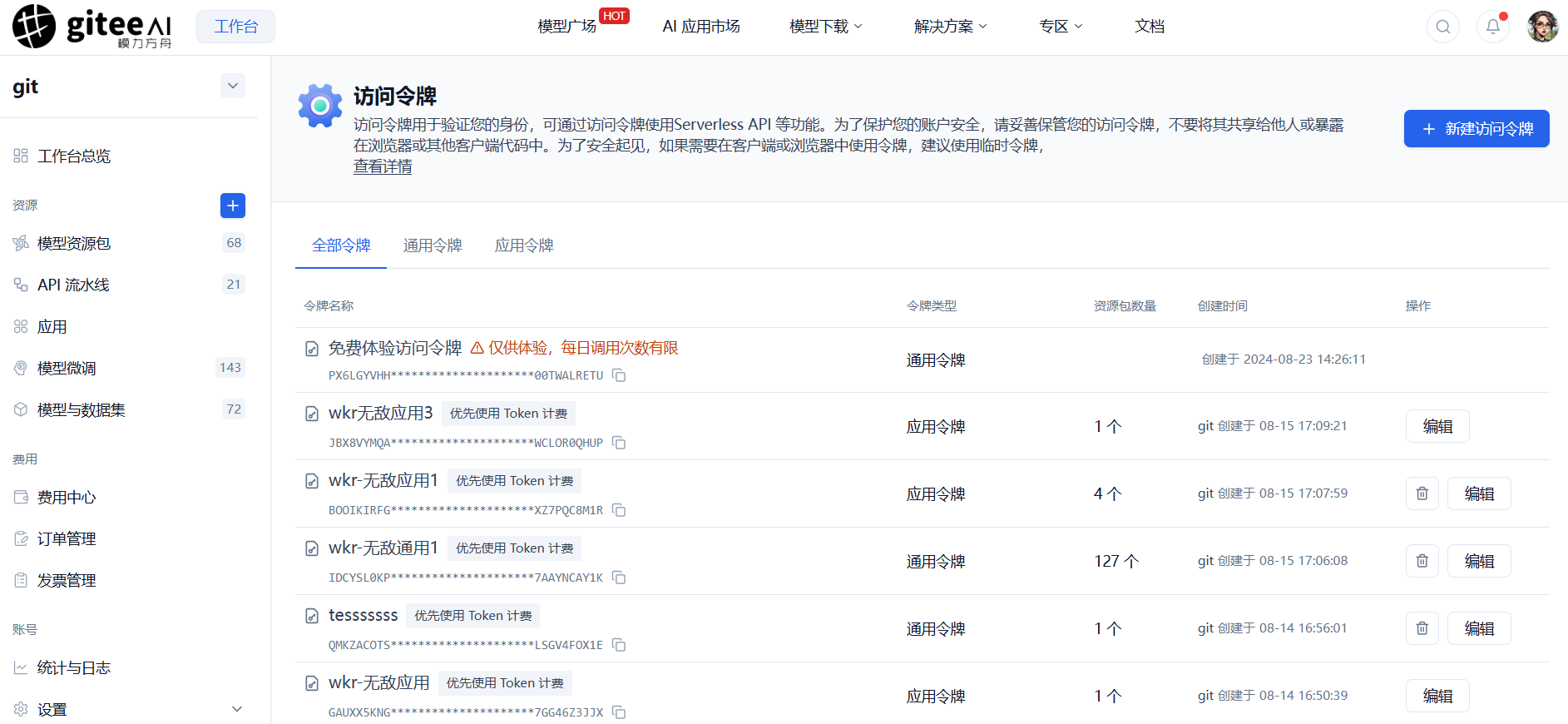Image resolution: width=1568 pixels, height=724 pixels.
Task: Open the 解决方案 dropdown menu
Action: point(951,27)
